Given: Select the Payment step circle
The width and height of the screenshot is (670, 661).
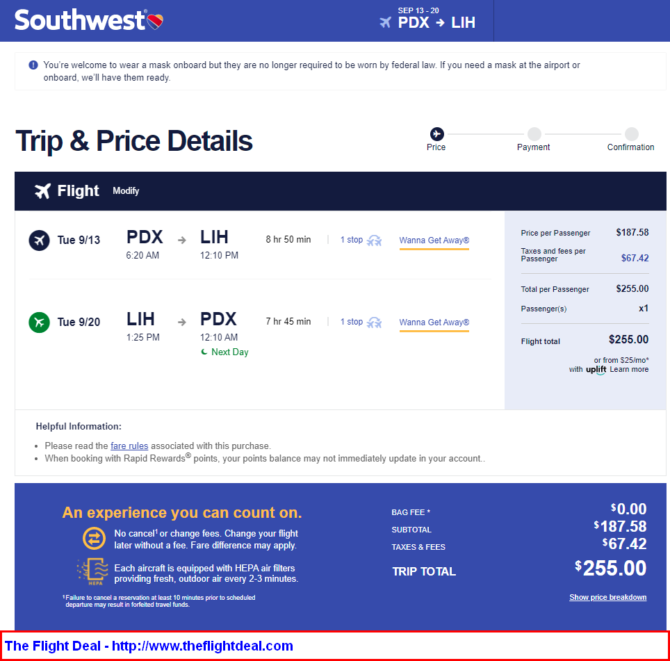Looking at the screenshot, I should tap(534, 134).
